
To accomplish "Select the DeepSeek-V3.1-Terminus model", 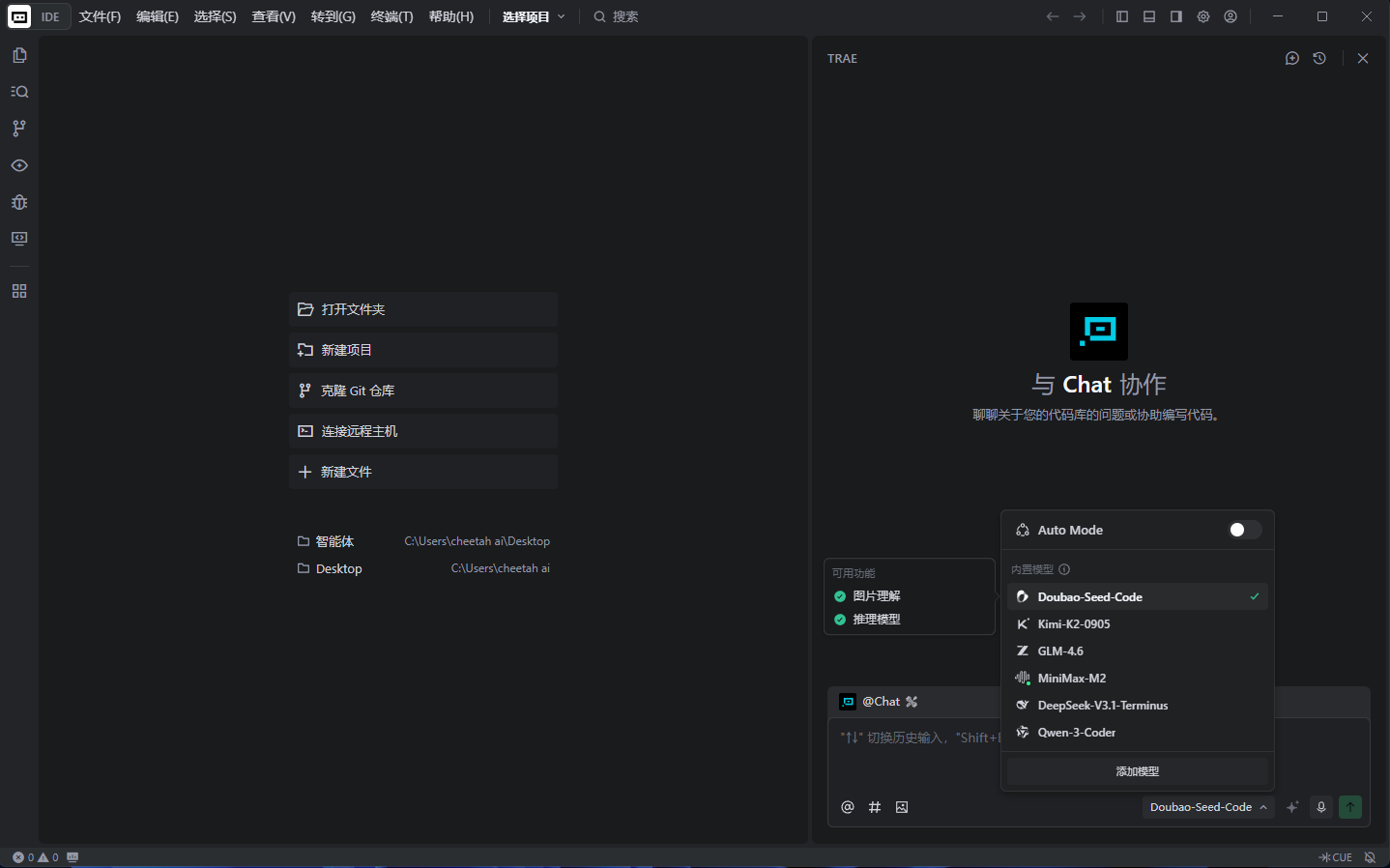I will point(1138,706).
